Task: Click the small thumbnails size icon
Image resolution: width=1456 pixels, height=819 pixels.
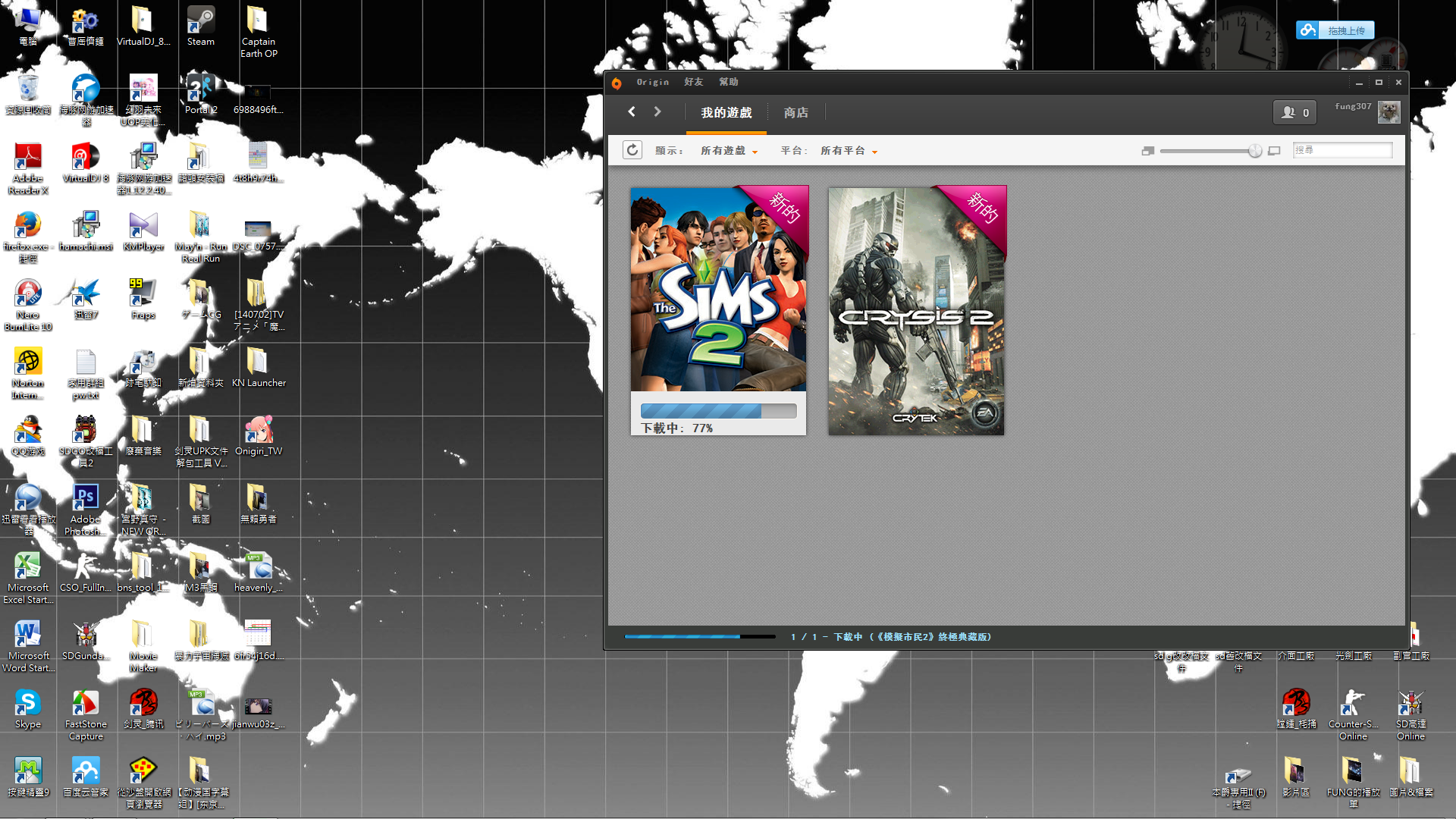Action: click(x=1147, y=151)
